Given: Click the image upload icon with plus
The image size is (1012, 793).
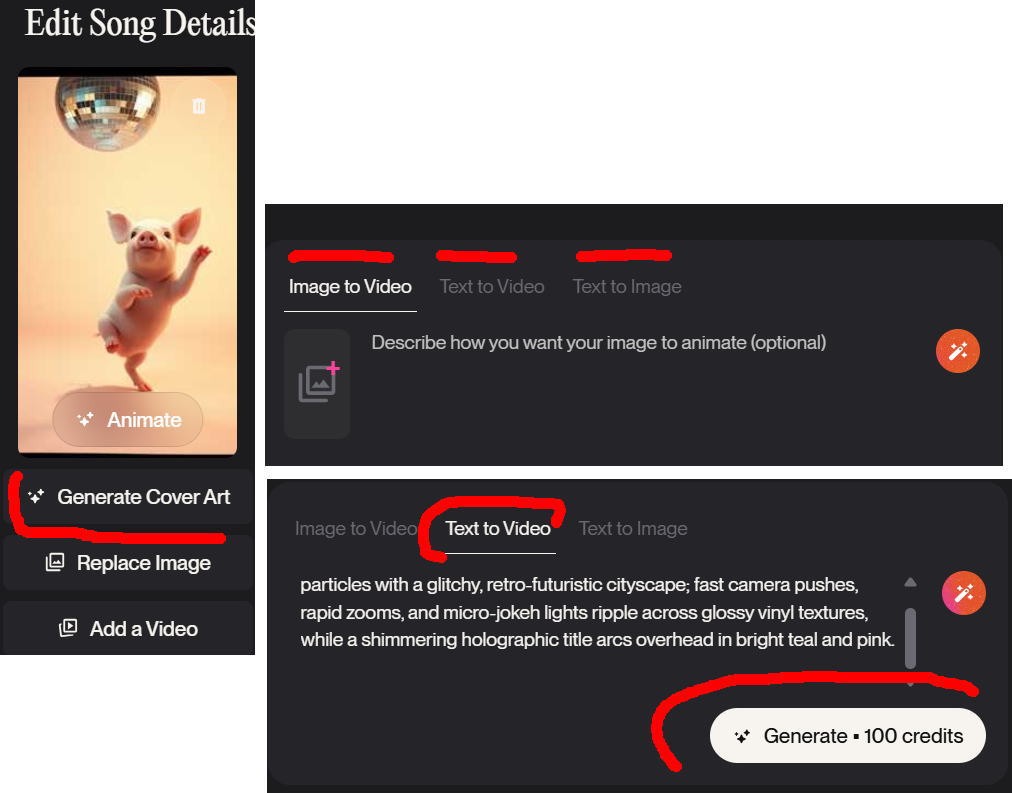Looking at the screenshot, I should tap(318, 384).
